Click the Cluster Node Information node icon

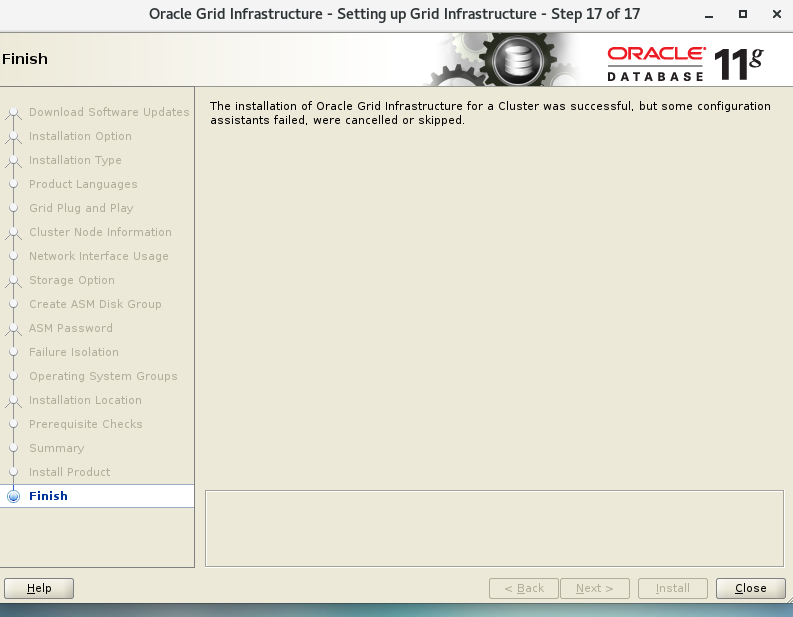14,233
